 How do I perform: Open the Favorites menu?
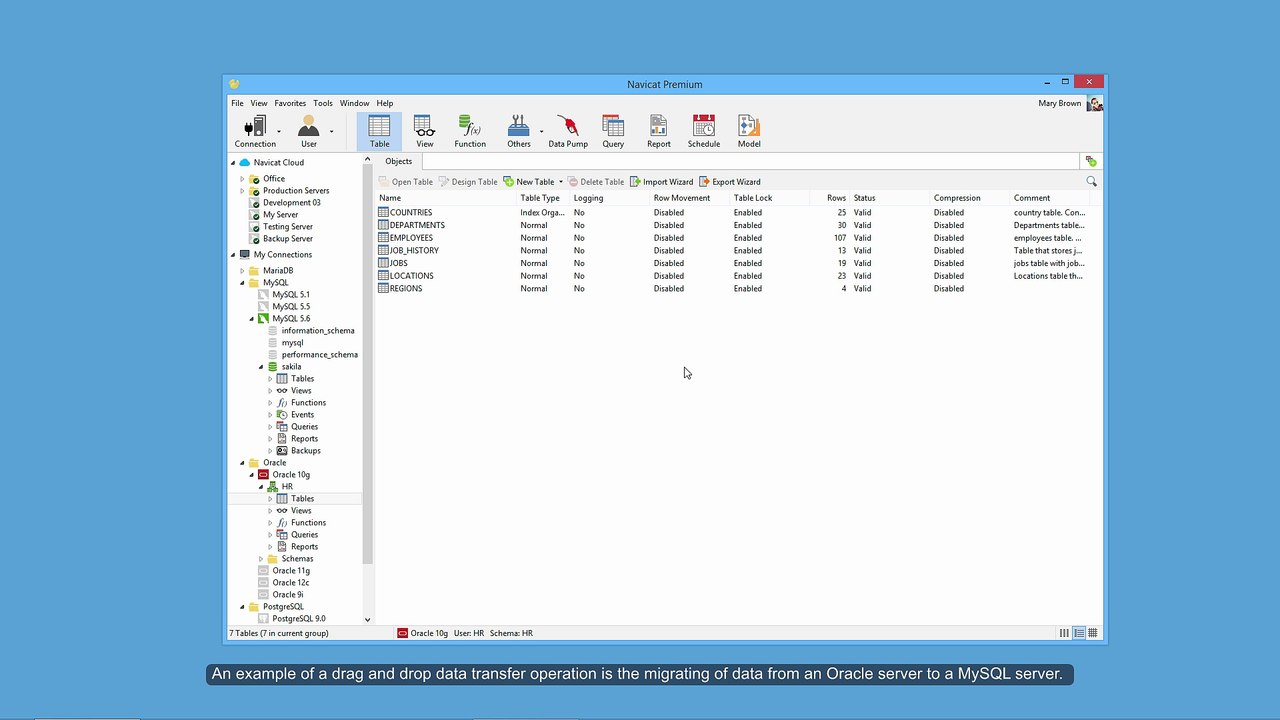pos(290,103)
